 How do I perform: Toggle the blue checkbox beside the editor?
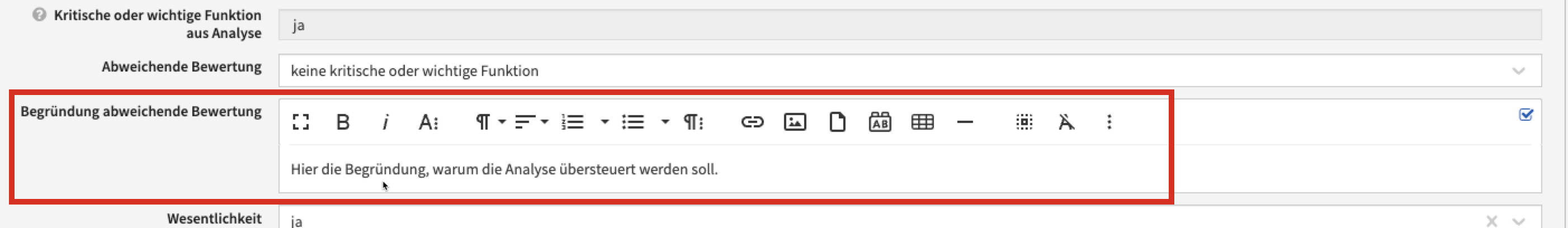pyautogui.click(x=1526, y=115)
